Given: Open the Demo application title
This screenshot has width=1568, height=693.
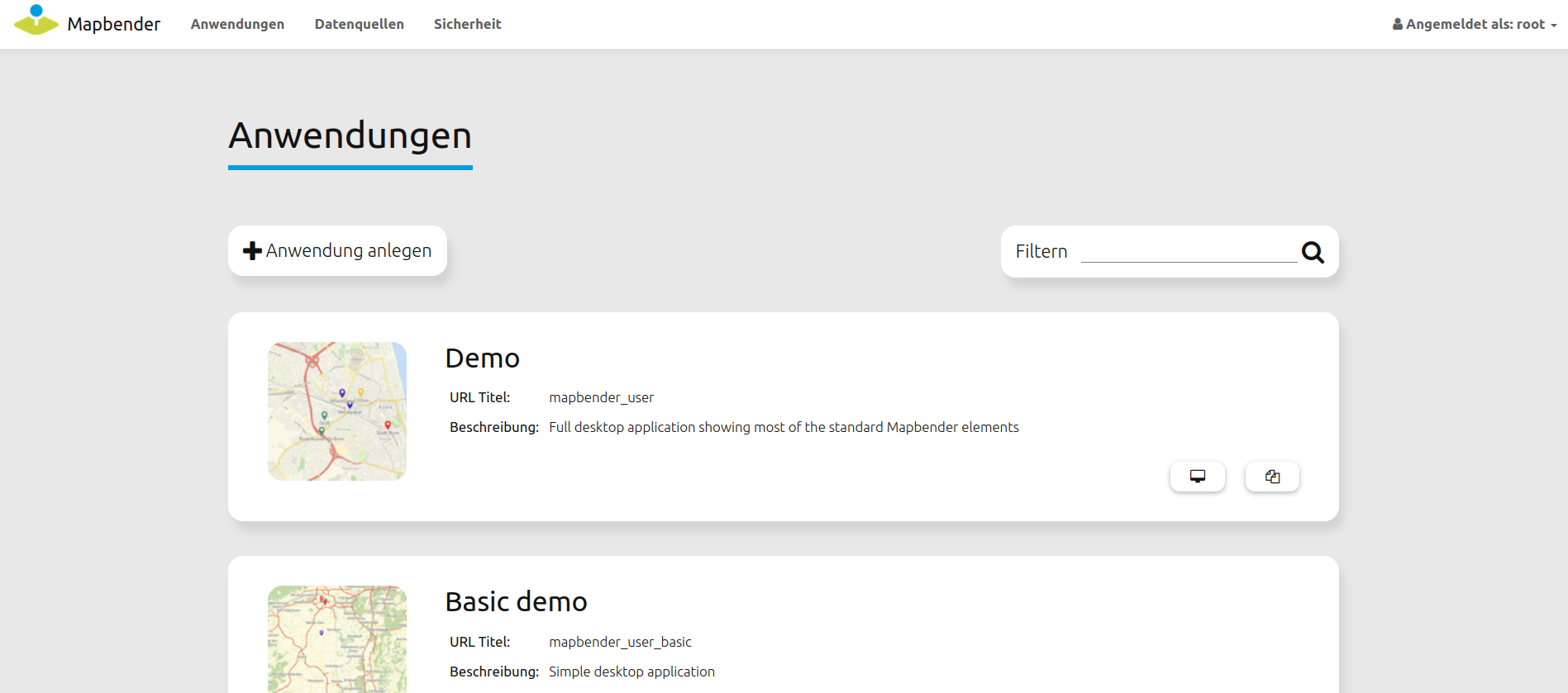Looking at the screenshot, I should tap(482, 358).
